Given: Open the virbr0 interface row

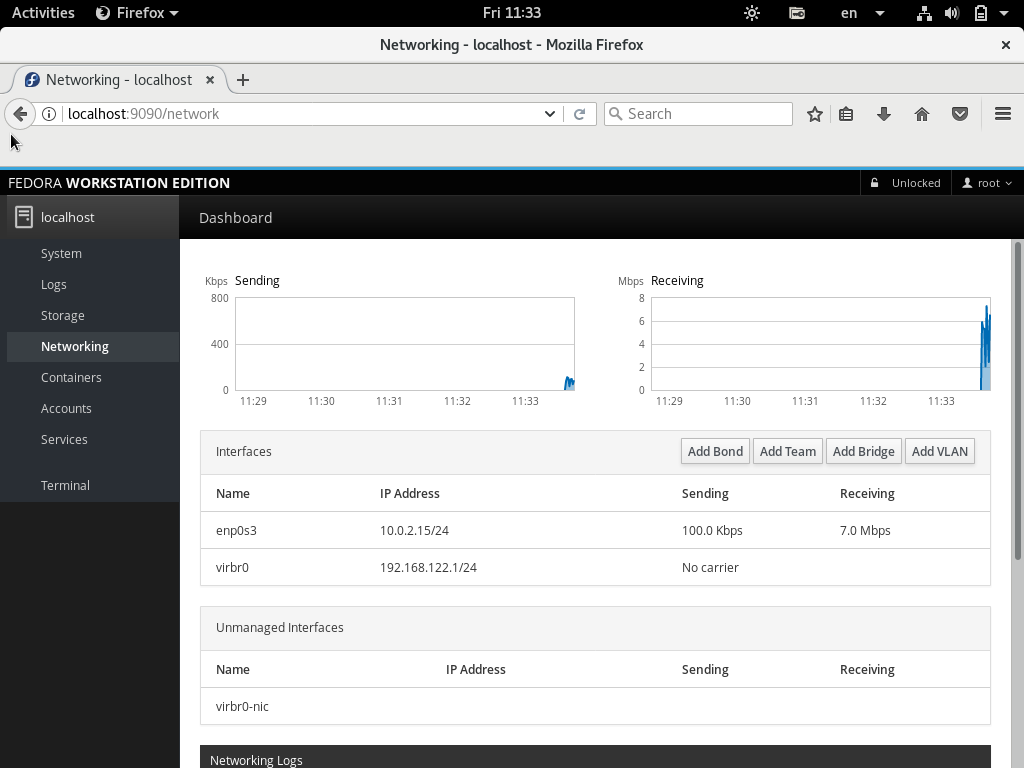Looking at the screenshot, I should click(595, 568).
